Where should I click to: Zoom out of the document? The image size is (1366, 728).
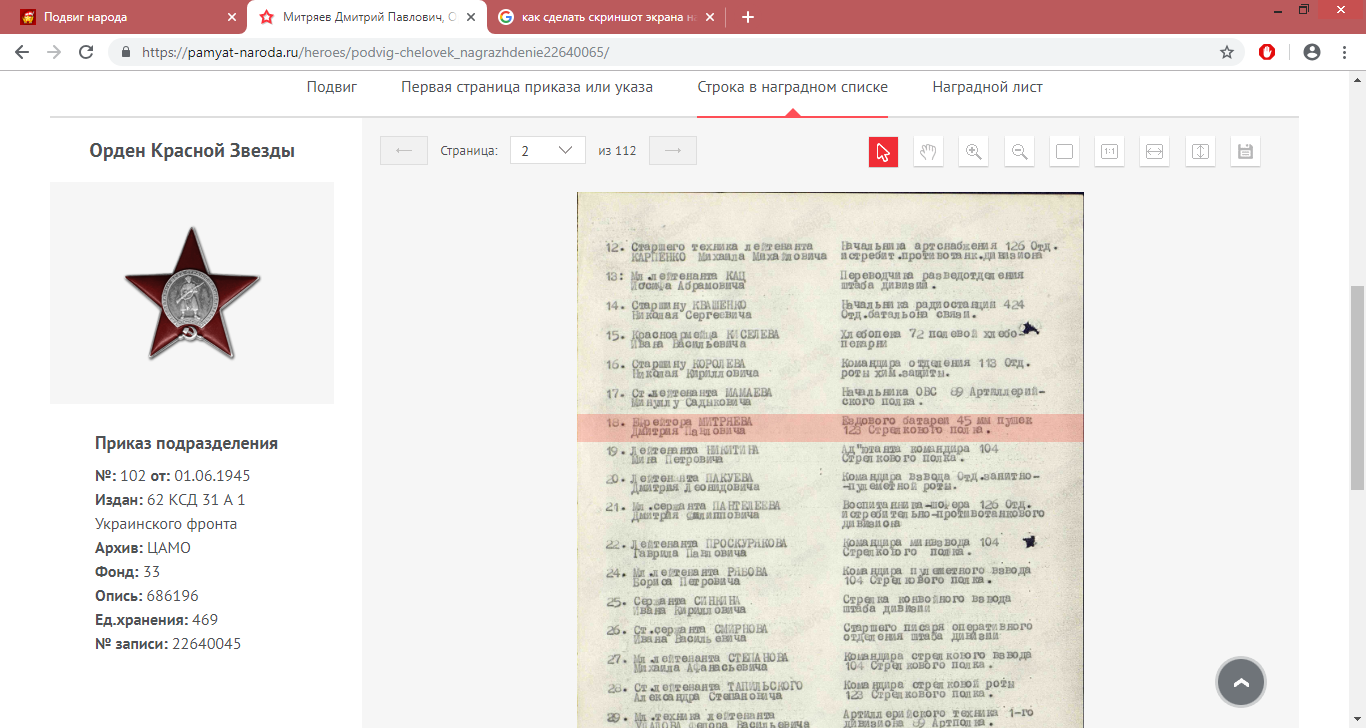pyautogui.click(x=1019, y=152)
